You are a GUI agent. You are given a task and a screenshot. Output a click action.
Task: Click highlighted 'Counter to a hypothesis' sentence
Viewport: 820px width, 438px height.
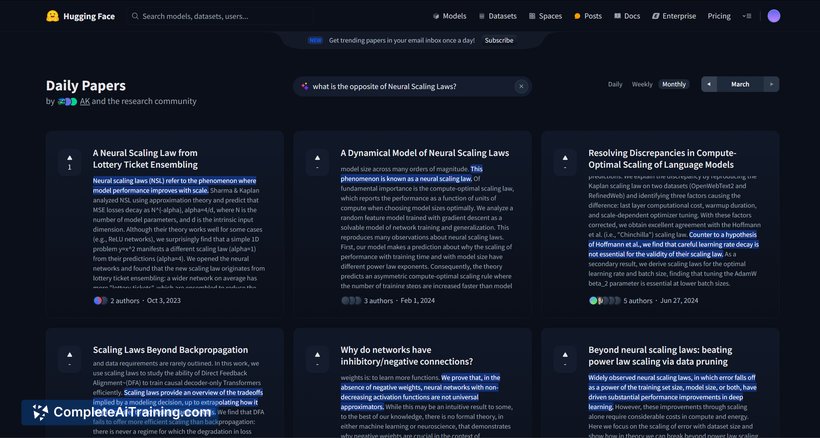(674, 245)
